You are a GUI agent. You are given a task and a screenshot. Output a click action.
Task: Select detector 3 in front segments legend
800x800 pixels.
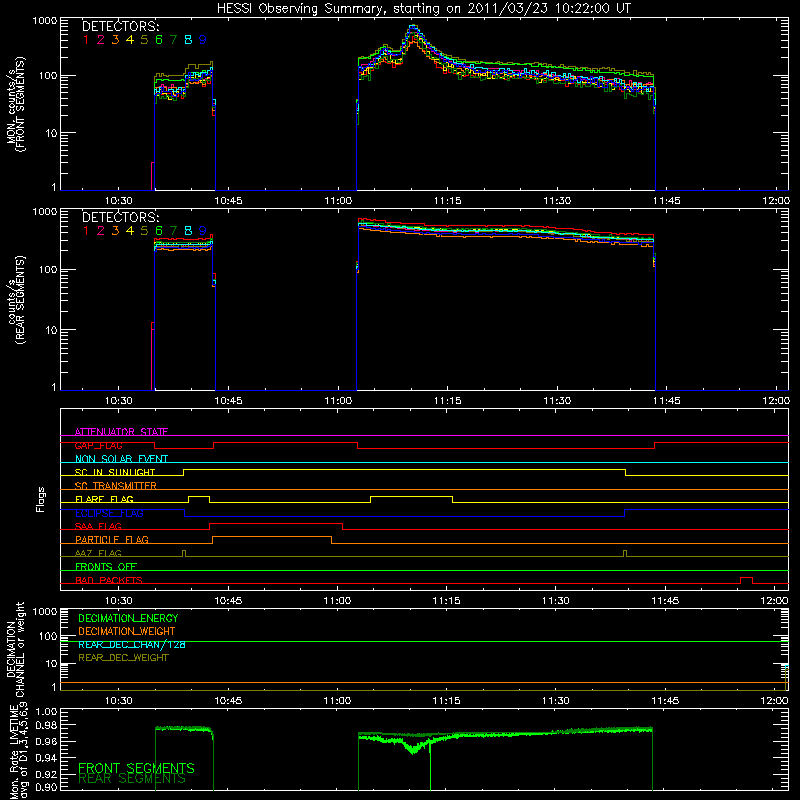coord(115,40)
